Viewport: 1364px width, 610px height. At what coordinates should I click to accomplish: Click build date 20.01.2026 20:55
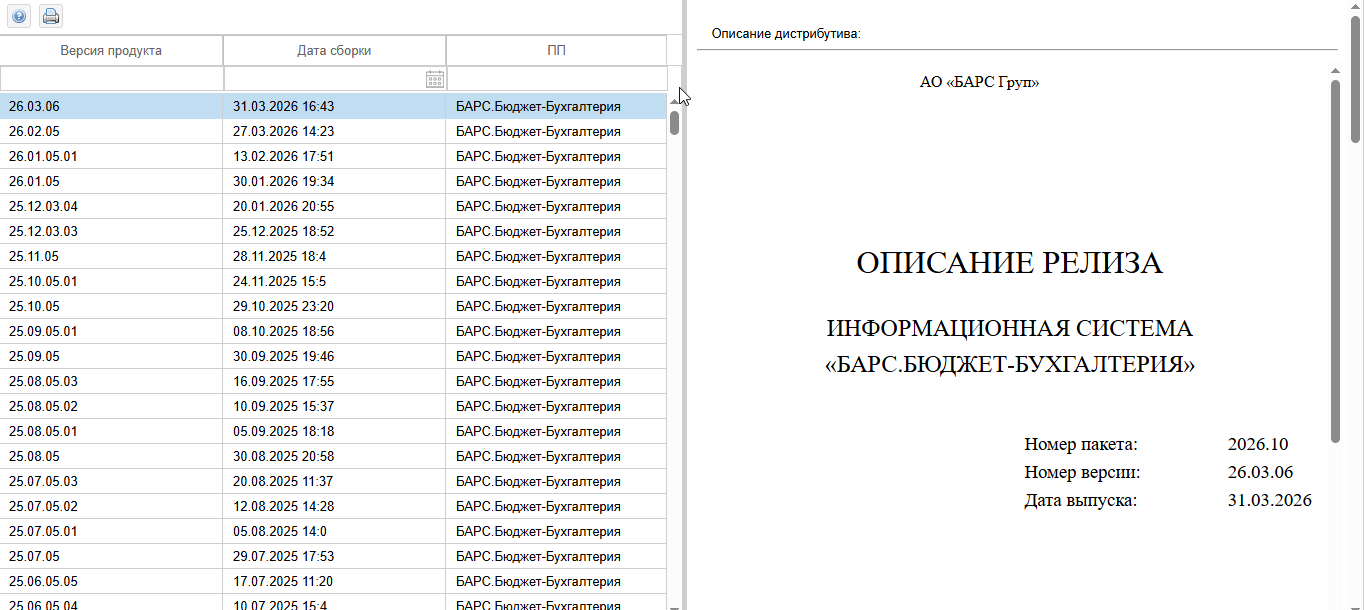coord(283,206)
